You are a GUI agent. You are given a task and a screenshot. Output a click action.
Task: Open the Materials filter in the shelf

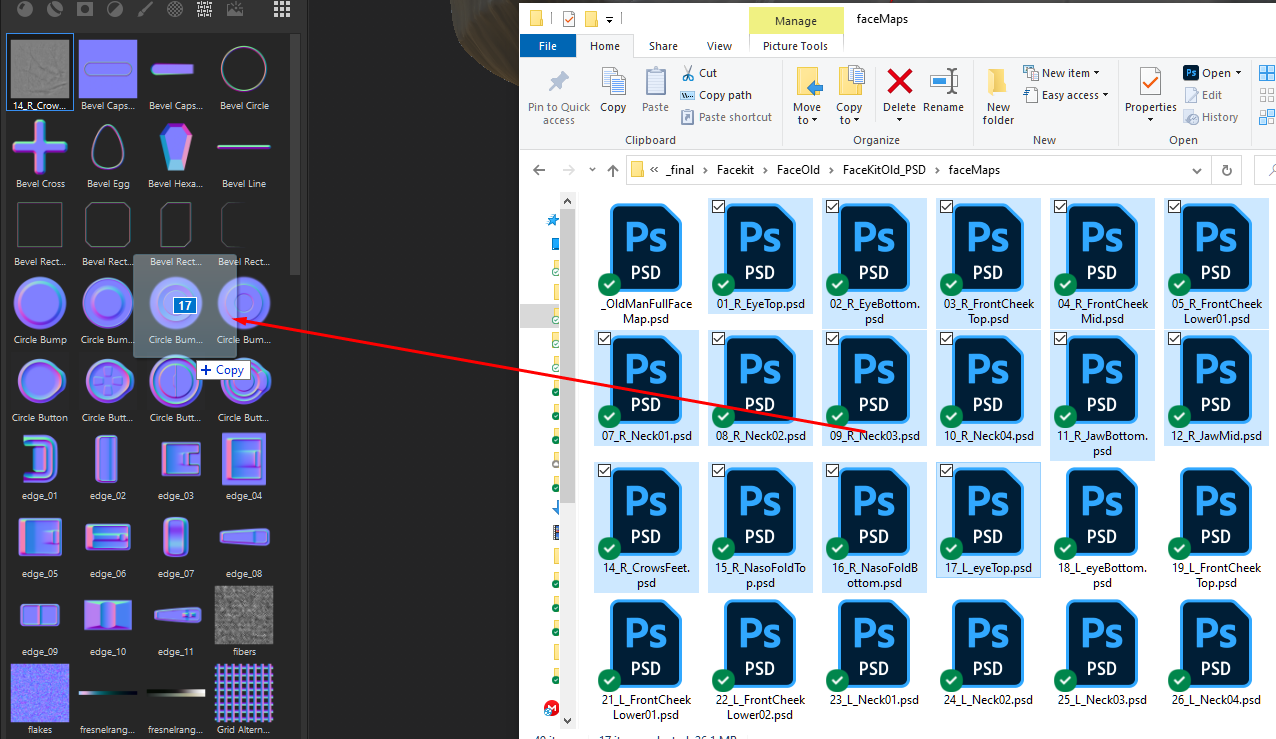[x=24, y=9]
